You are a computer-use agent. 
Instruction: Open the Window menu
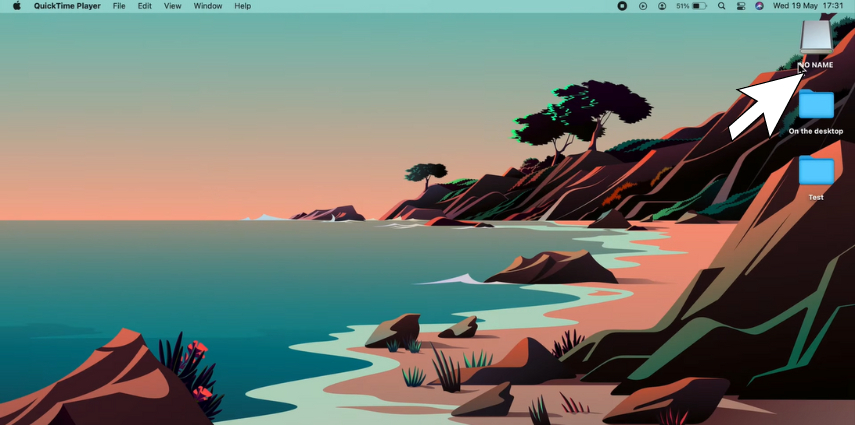coord(208,6)
